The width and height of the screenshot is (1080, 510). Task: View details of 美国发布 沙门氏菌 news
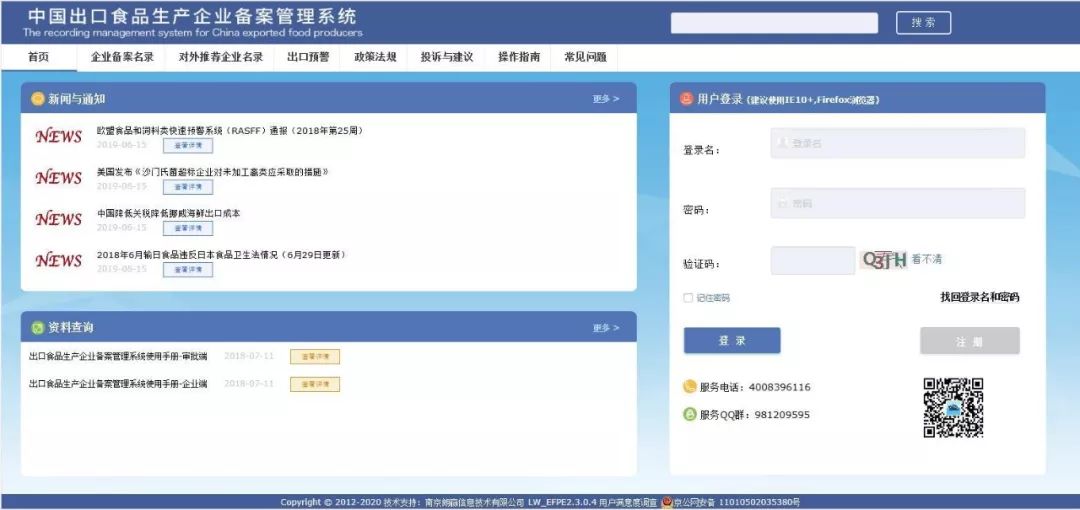pyautogui.click(x=188, y=187)
